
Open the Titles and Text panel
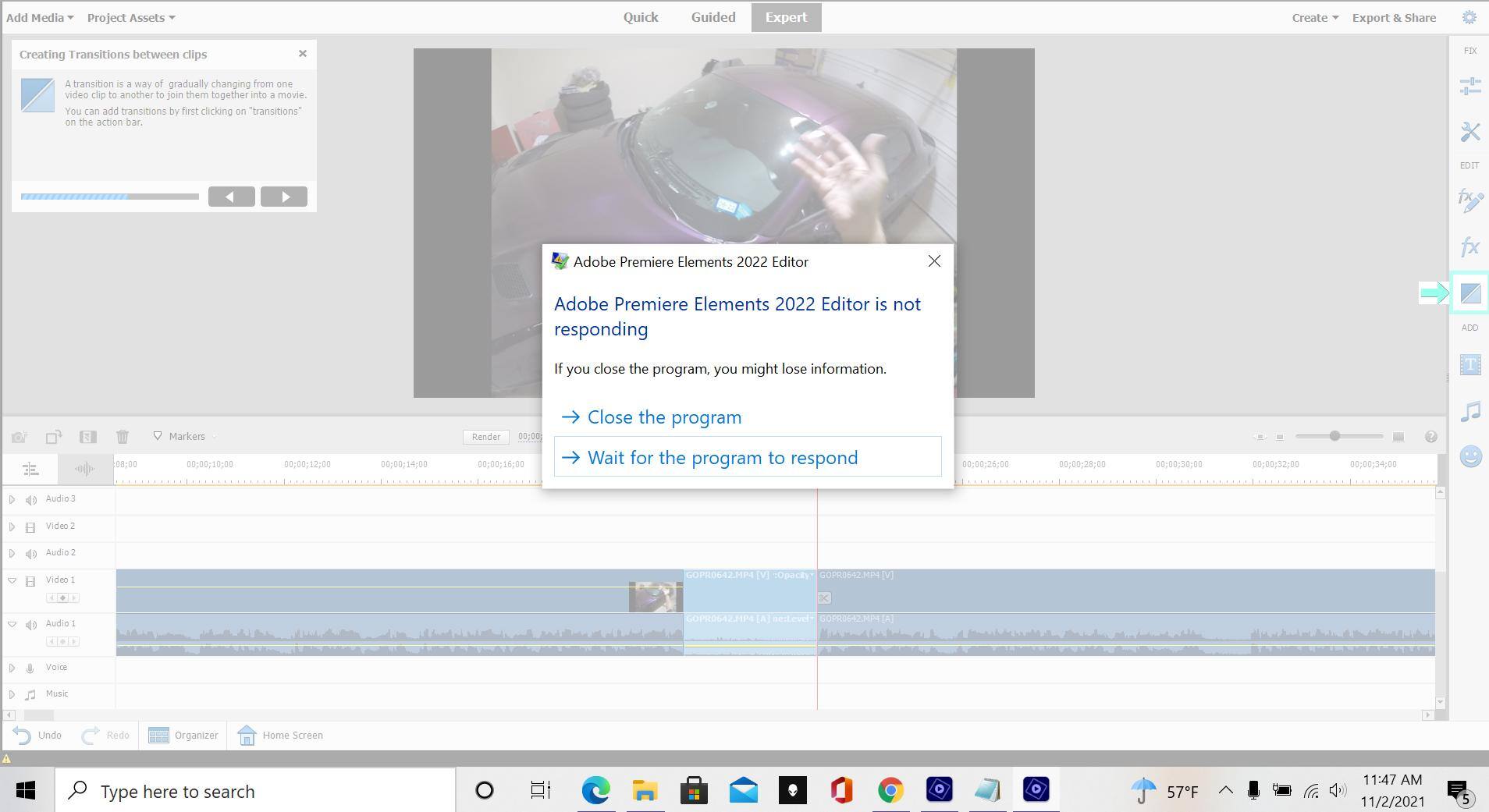point(1470,365)
